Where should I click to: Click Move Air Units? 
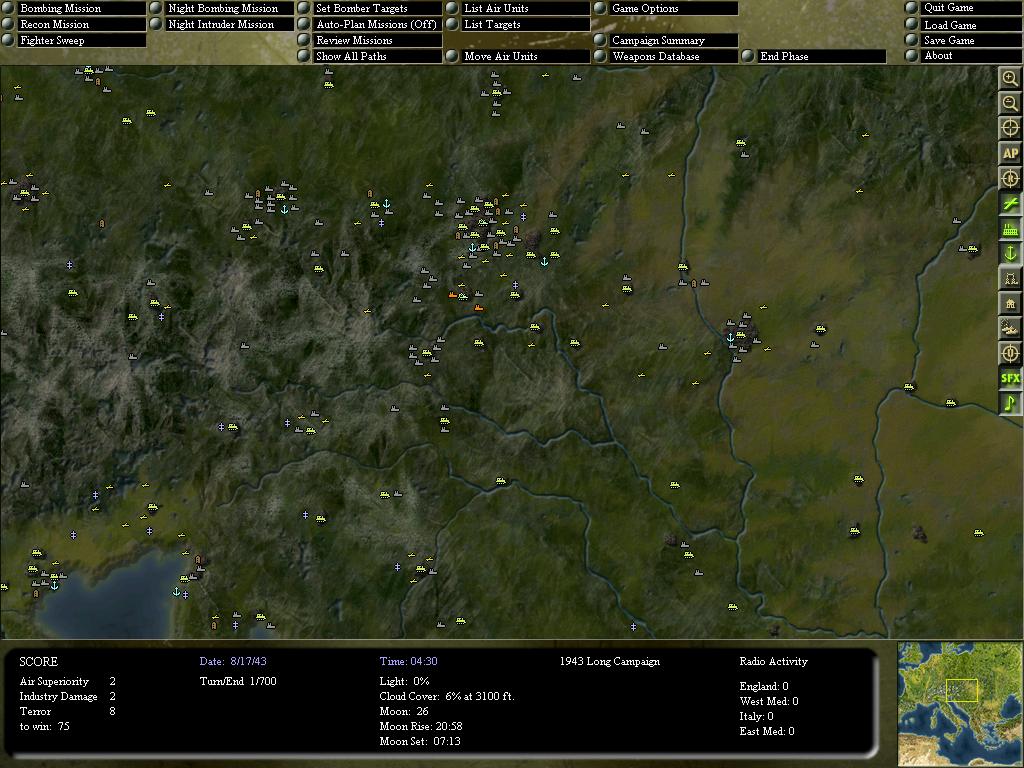(x=518, y=56)
